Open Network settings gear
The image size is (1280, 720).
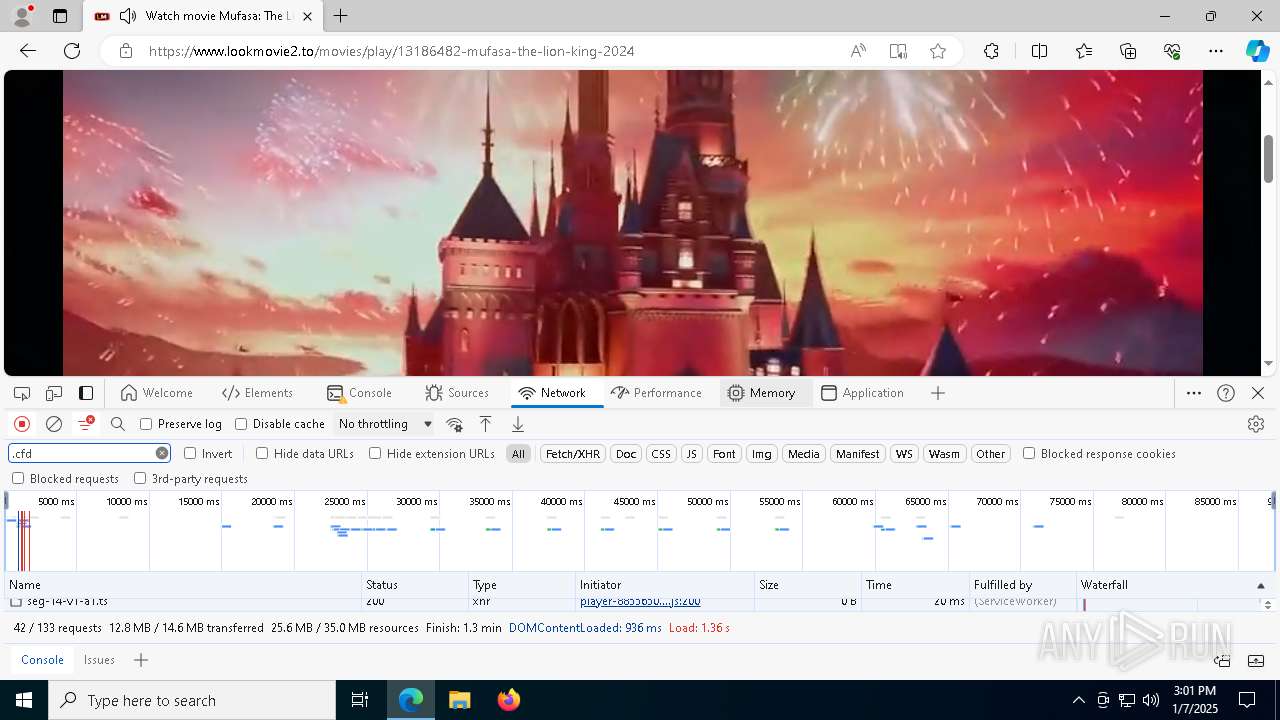[x=1256, y=424]
